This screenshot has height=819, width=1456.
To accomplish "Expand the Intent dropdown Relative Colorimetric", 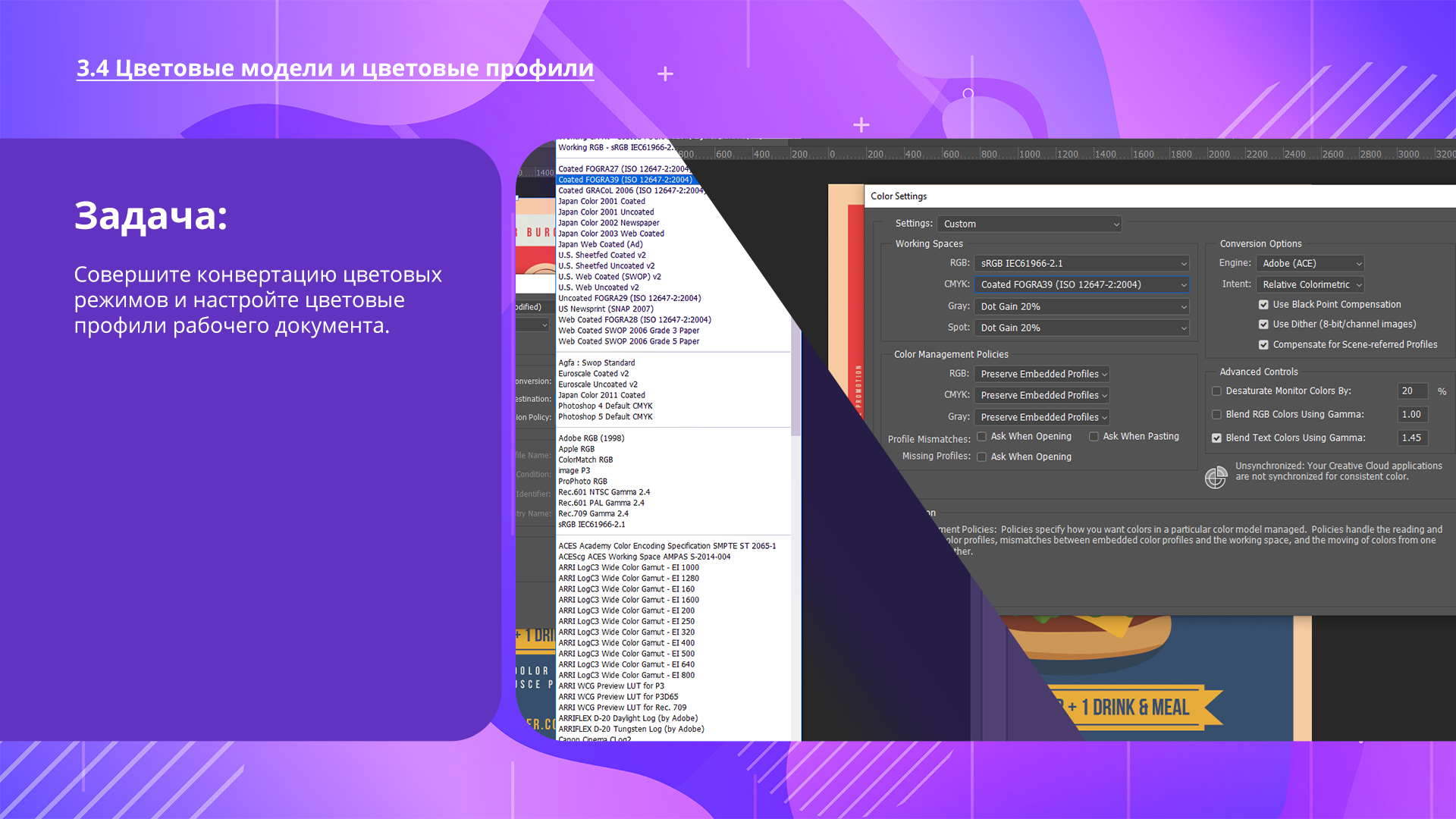I will coord(1310,285).
